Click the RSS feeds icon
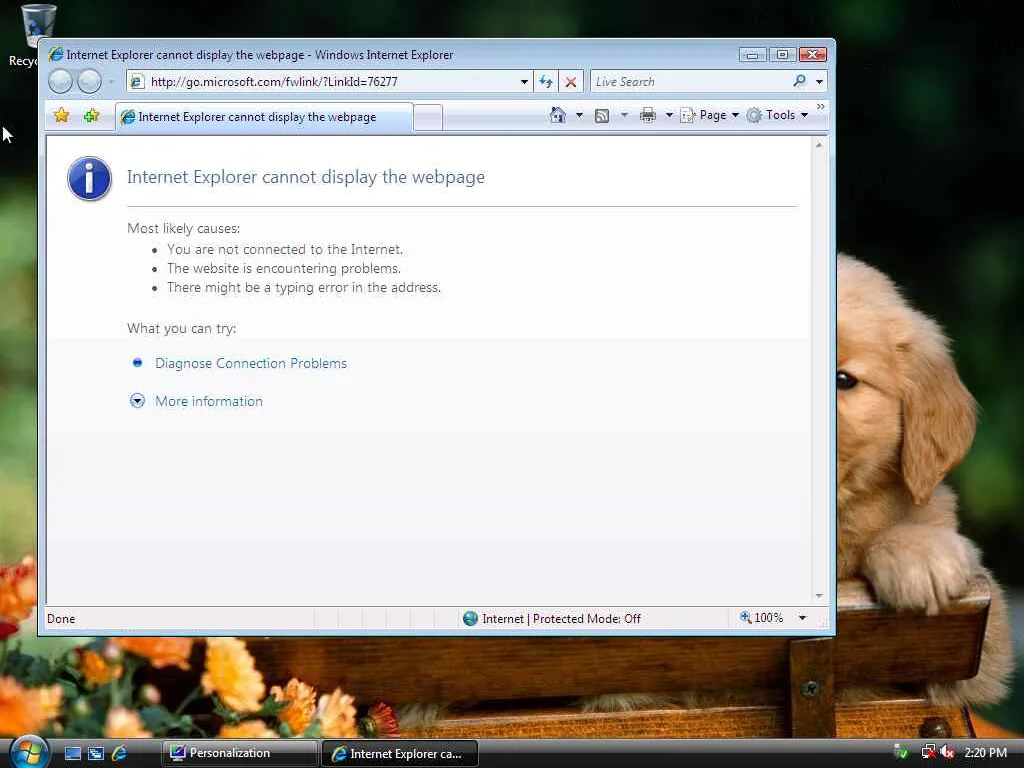1024x768 pixels. (x=602, y=116)
